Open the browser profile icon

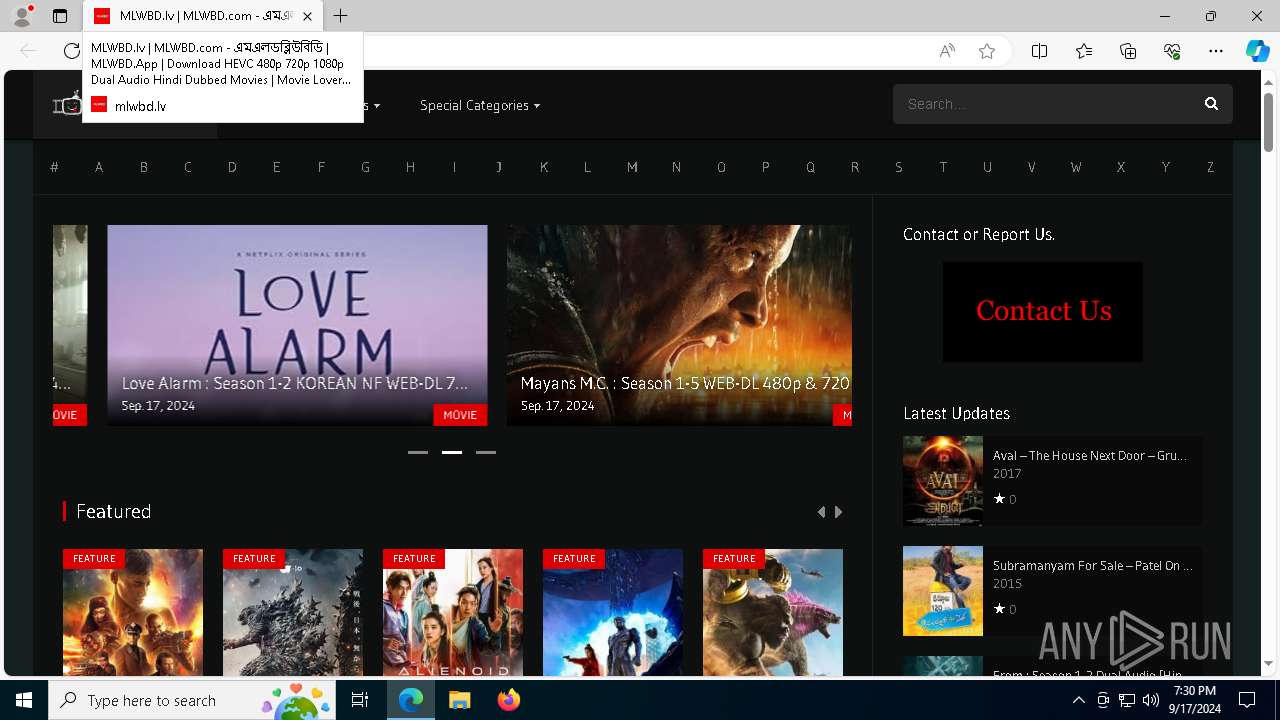(x=22, y=16)
